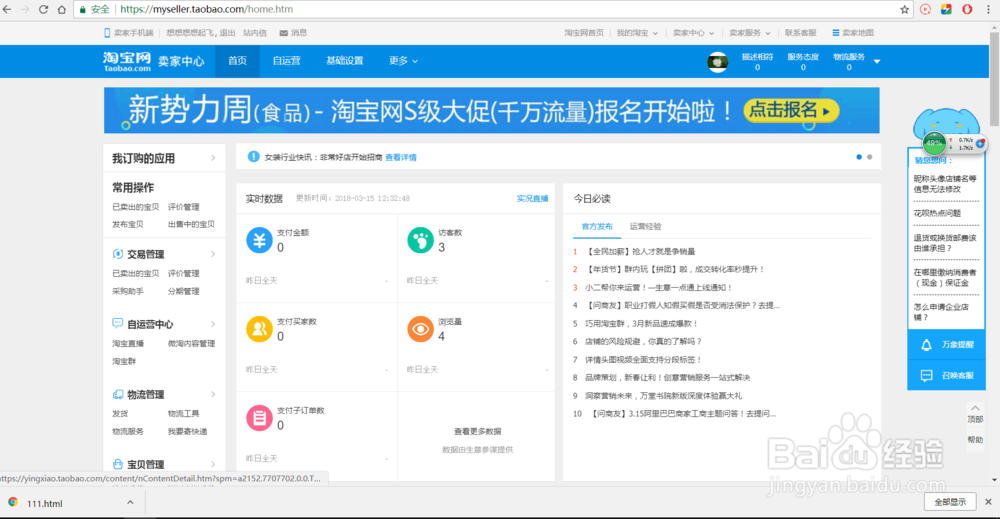Select the 官方发布 tab
The image size is (1000, 519).
click(x=597, y=226)
